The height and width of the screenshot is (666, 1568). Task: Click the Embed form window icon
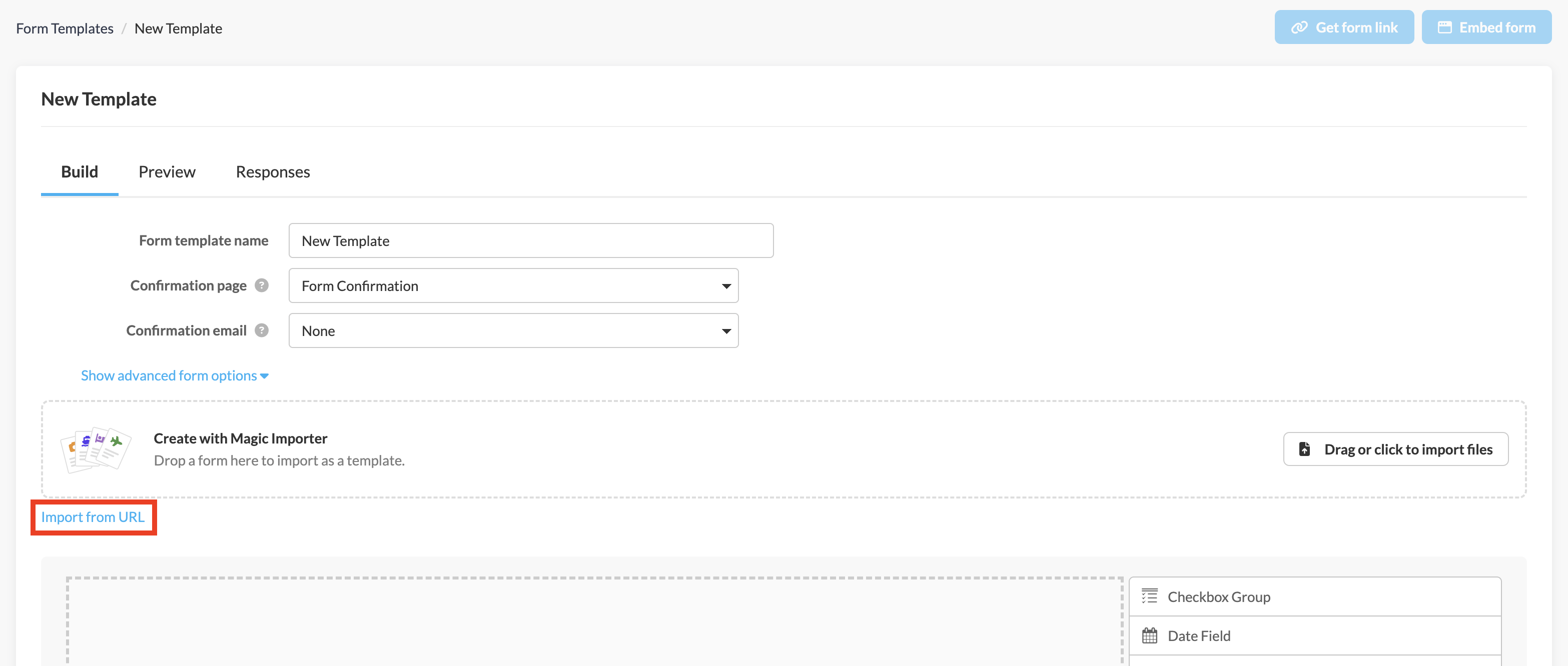[x=1444, y=27]
